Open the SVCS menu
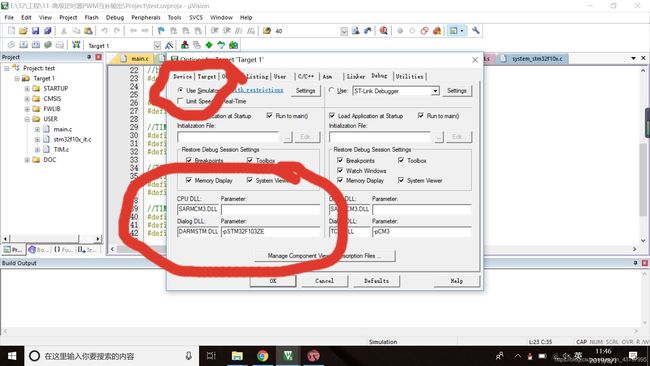This screenshot has height=366, width=650. 196,17
